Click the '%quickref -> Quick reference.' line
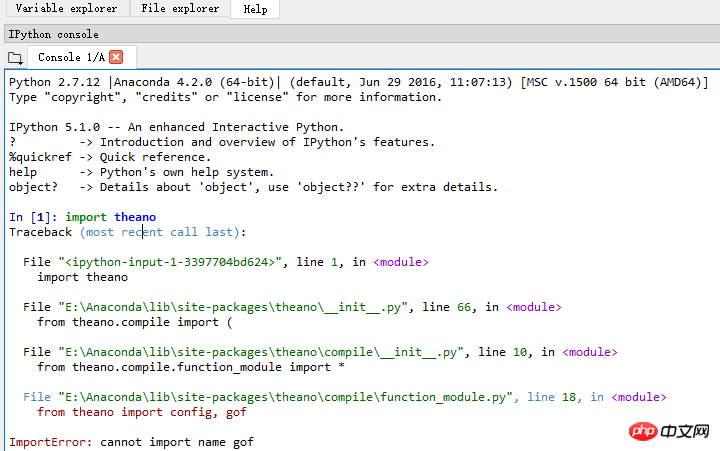The image size is (720, 451). tap(110, 157)
